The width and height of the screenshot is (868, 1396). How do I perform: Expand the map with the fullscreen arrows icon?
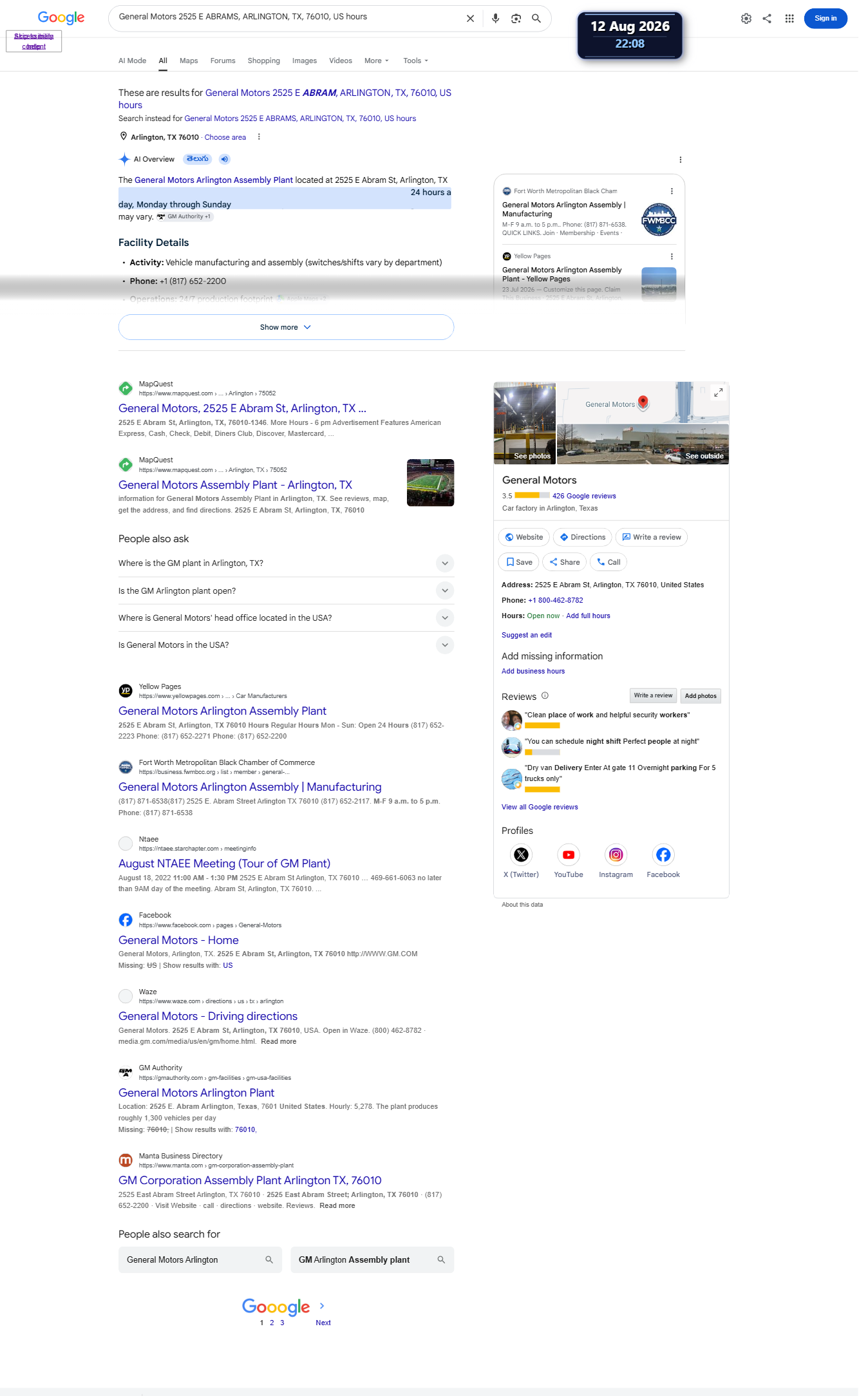point(718,392)
